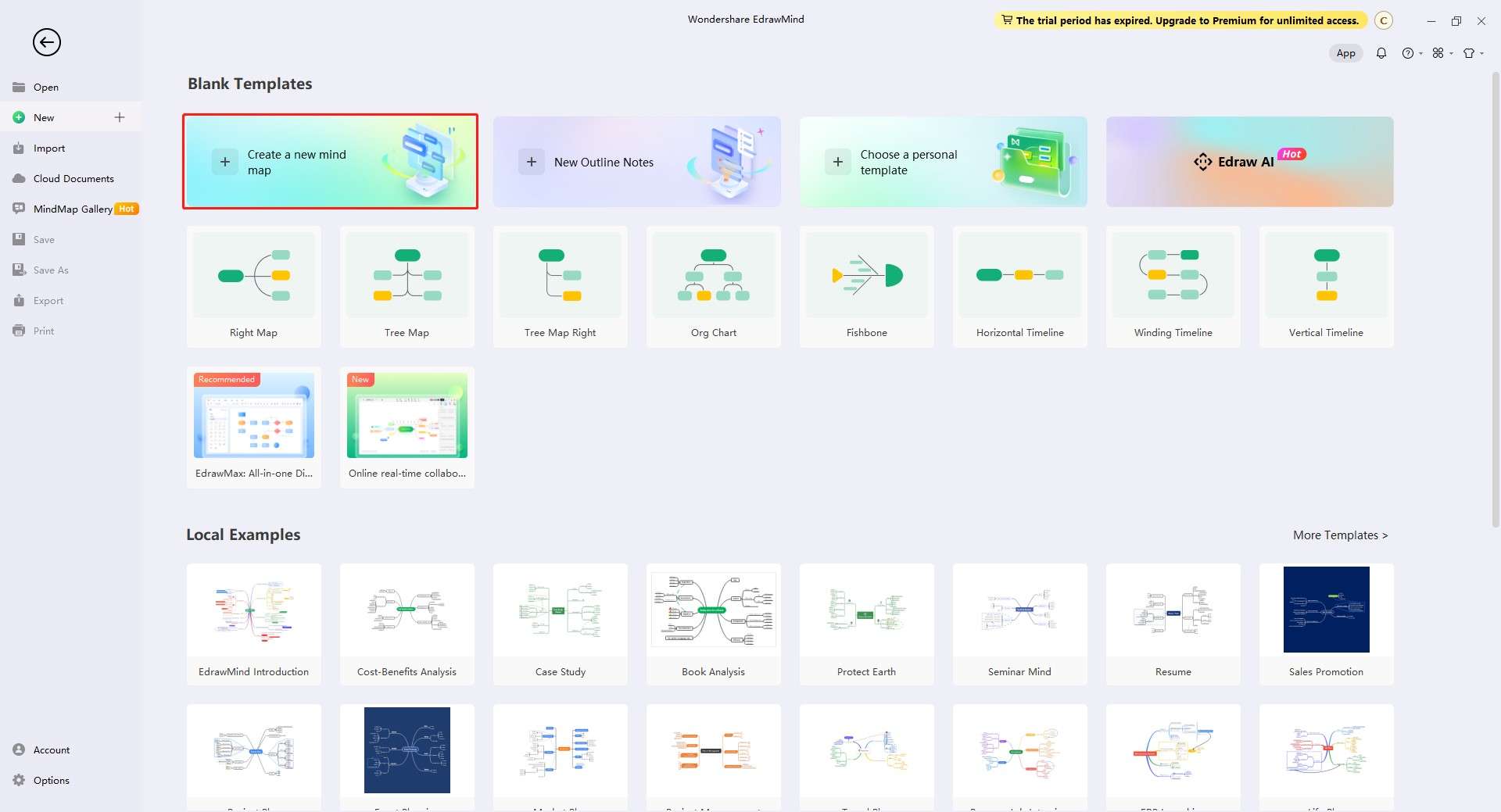Image resolution: width=1501 pixels, height=812 pixels.
Task: Click the MindMap Gallery icon
Action: [x=19, y=209]
